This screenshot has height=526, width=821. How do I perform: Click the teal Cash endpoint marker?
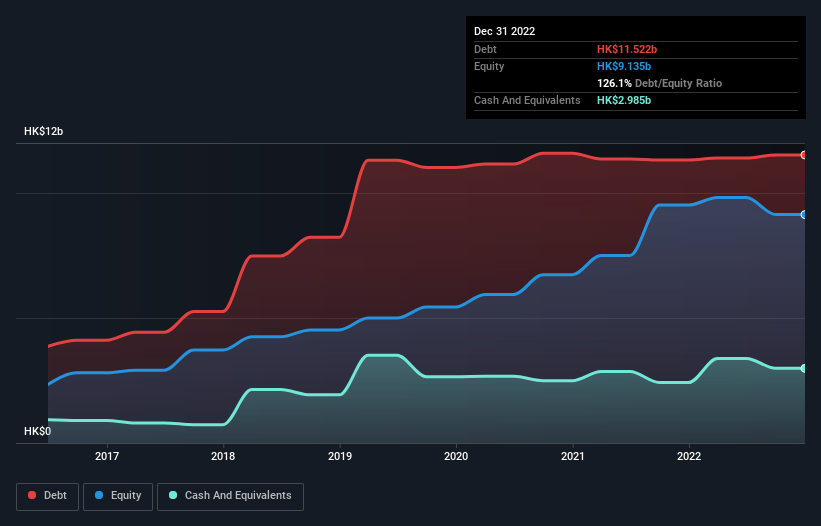[804, 368]
